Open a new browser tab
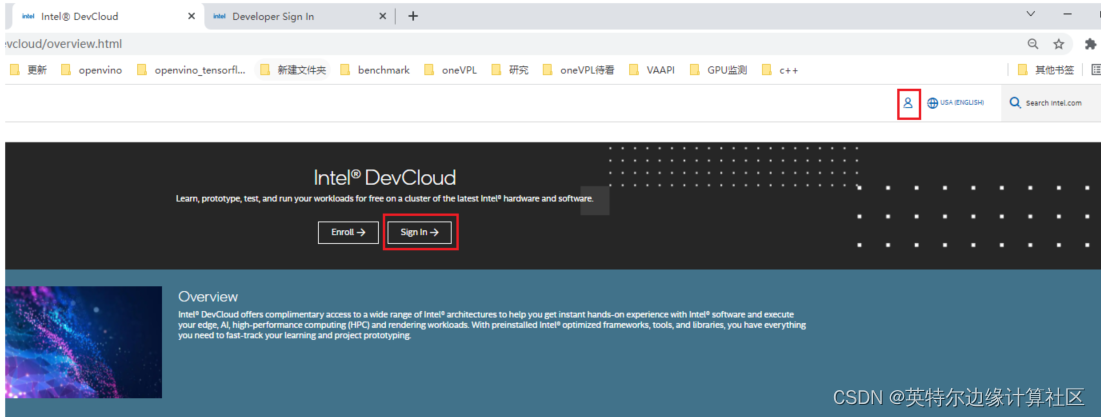The image size is (1101, 417). point(413,16)
